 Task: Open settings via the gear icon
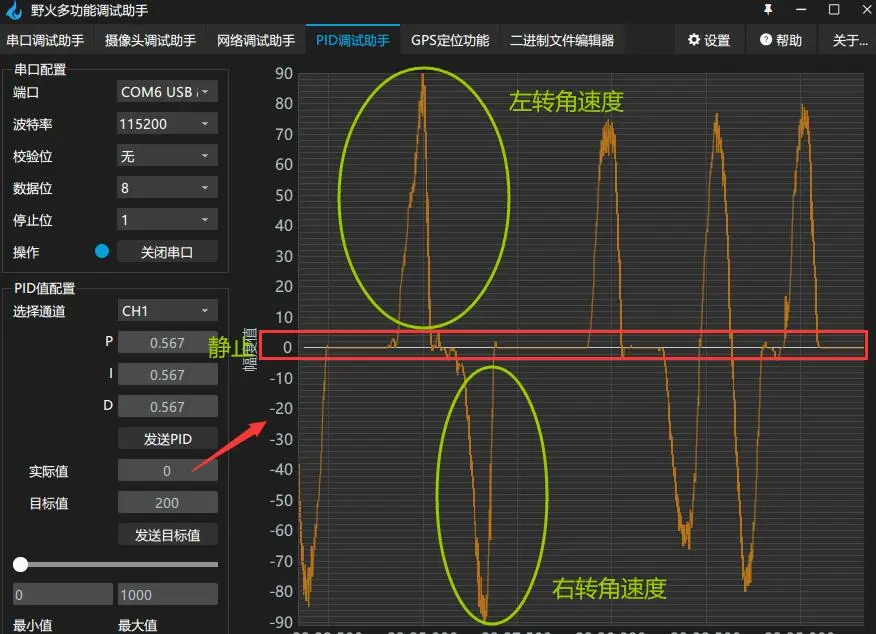tap(709, 41)
